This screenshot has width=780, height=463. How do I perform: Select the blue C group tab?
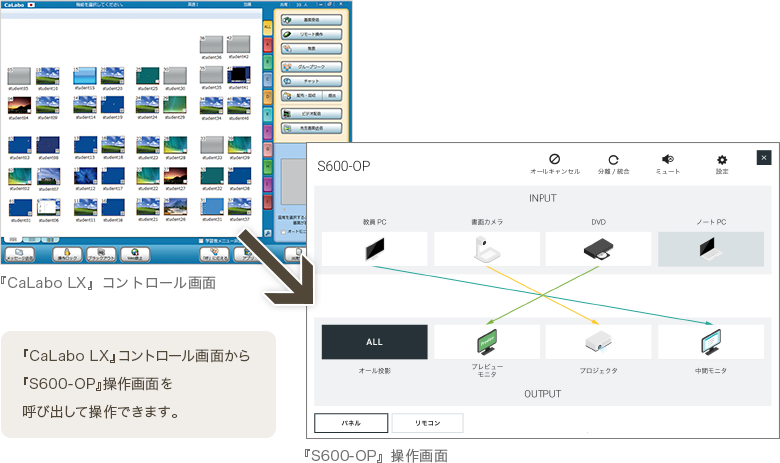coord(268,80)
